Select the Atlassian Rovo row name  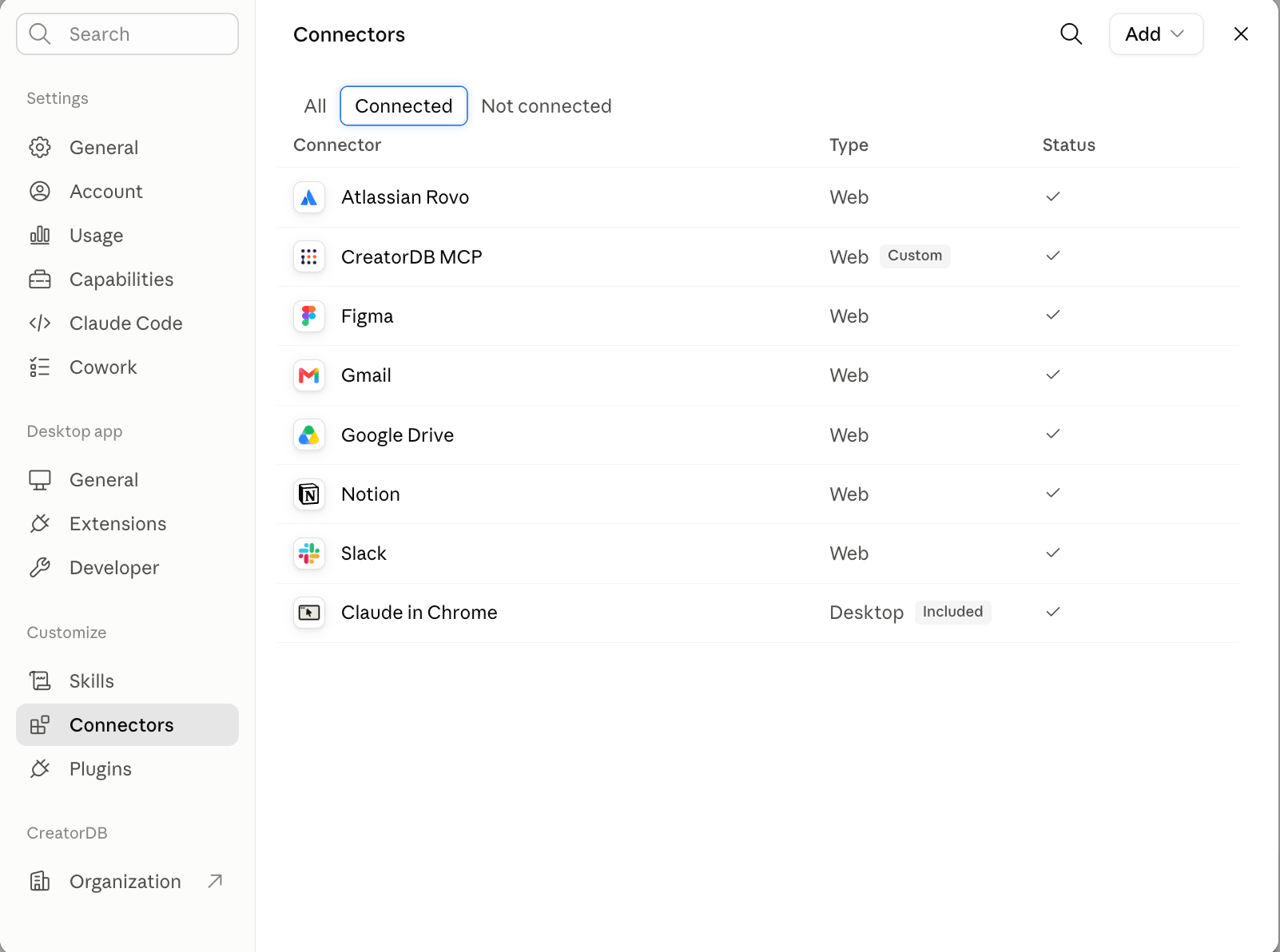tap(405, 197)
